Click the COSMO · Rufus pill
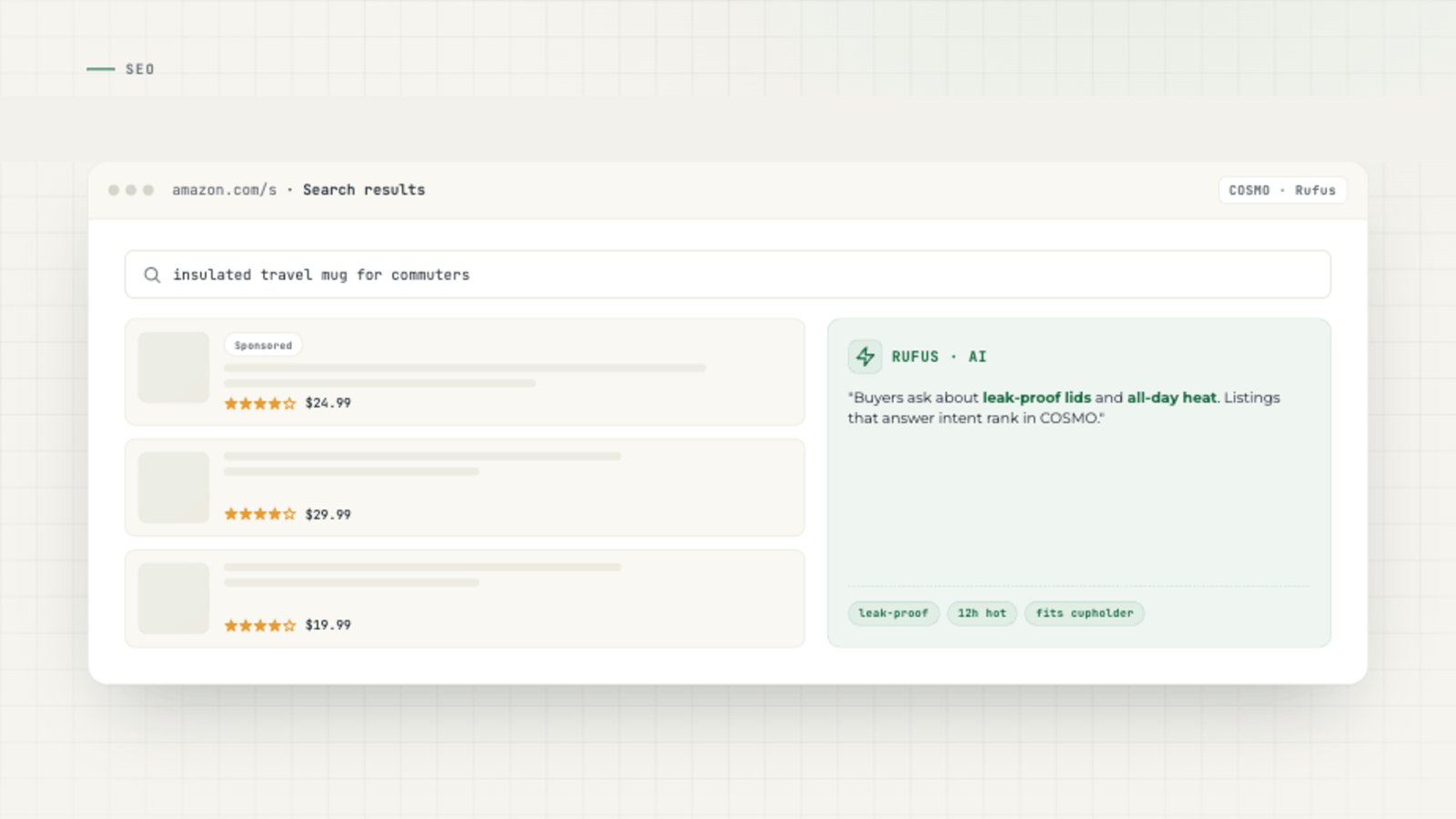This screenshot has width=1456, height=819. point(1282,190)
